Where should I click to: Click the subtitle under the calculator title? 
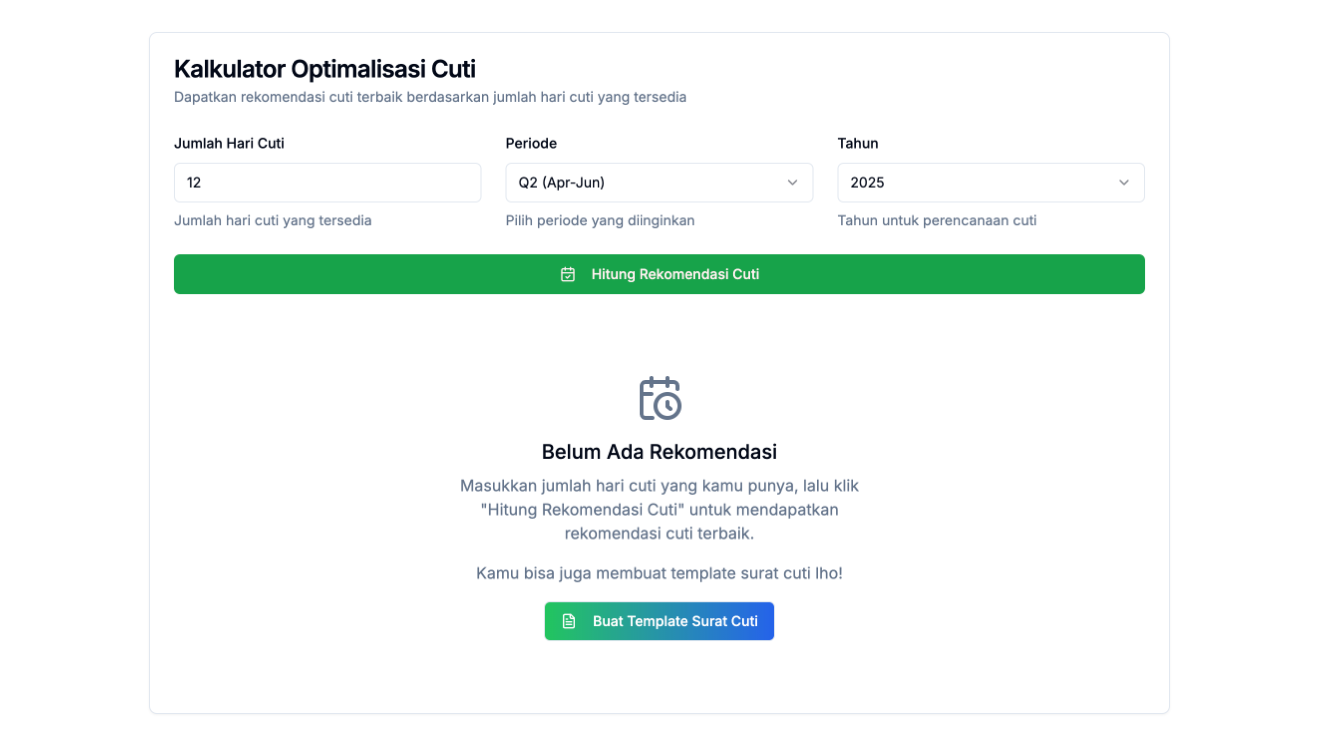(x=430, y=97)
